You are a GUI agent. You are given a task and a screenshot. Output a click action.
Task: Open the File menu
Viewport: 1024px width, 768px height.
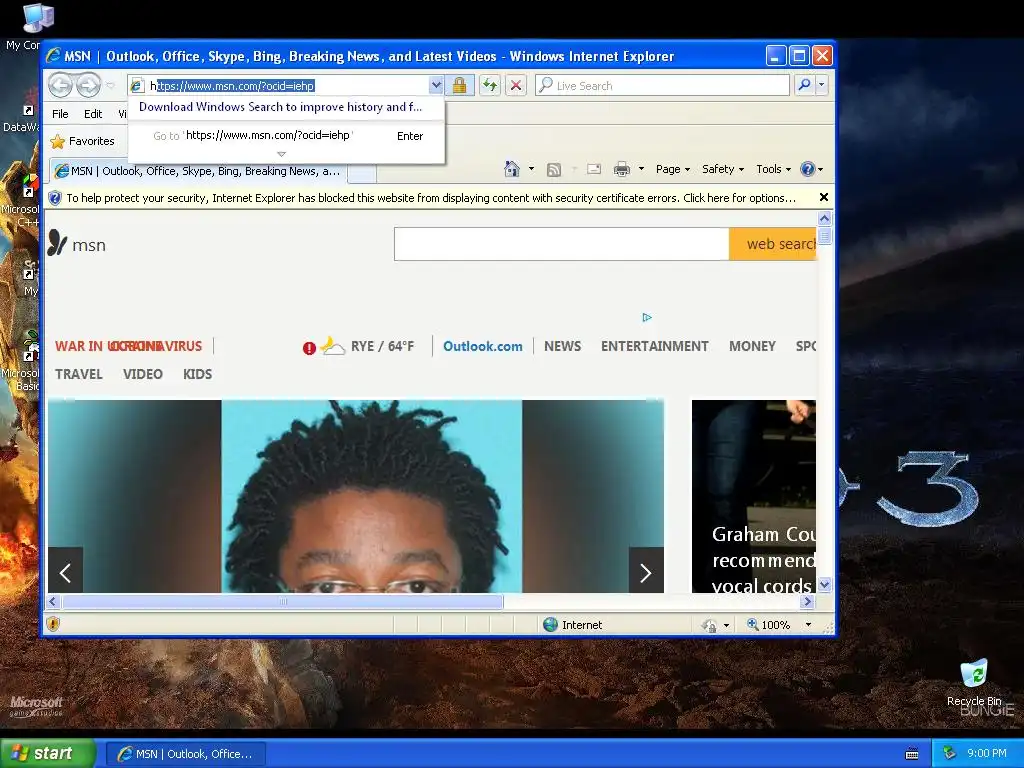tap(60, 114)
